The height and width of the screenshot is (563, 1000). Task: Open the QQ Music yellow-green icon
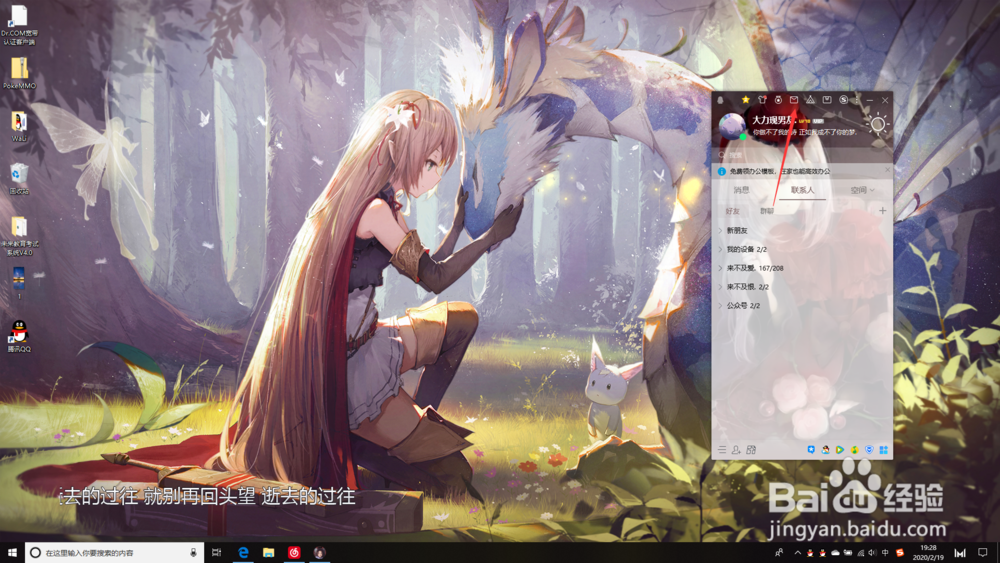point(855,450)
